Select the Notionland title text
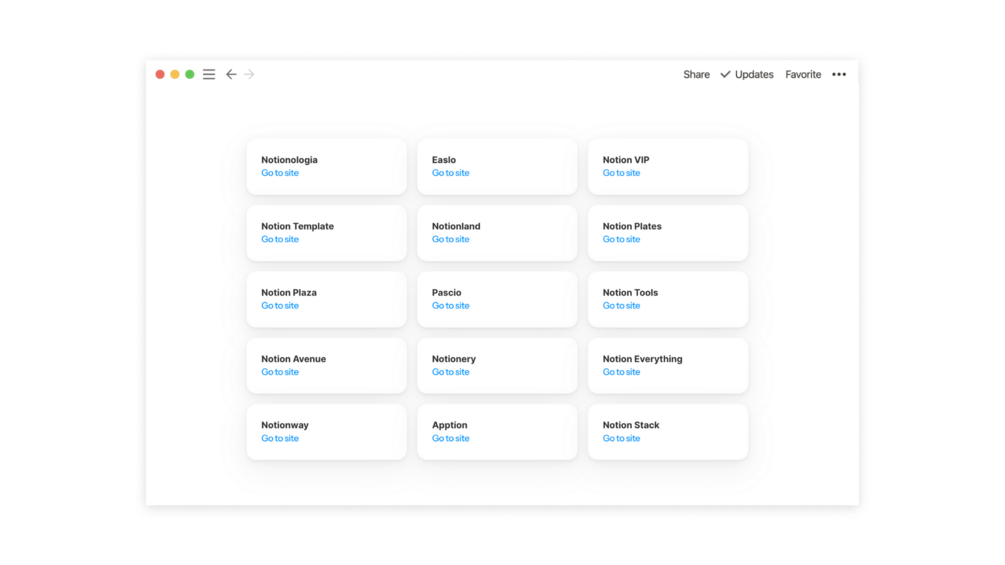The image size is (1005, 565). coord(456,226)
